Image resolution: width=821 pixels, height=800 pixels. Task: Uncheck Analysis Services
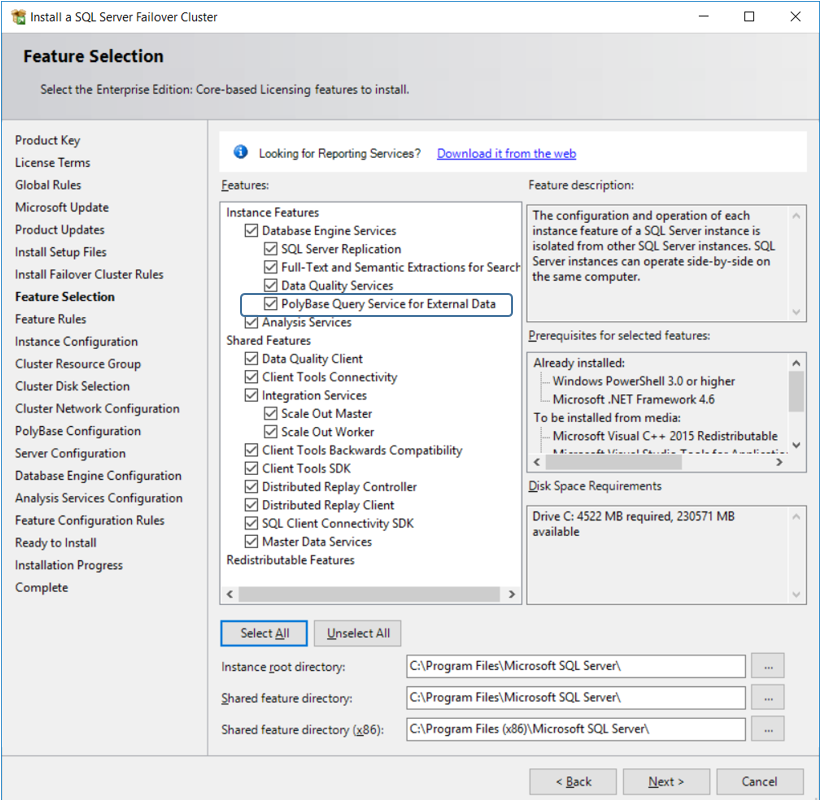[x=251, y=322]
